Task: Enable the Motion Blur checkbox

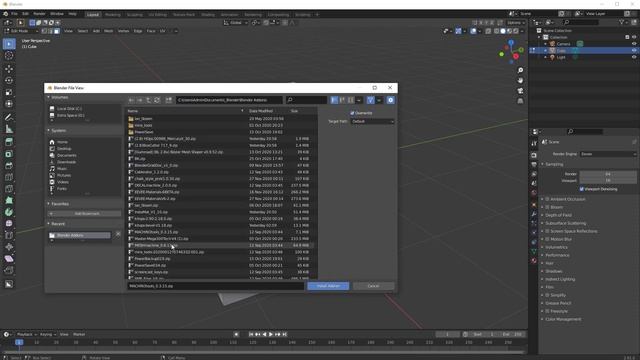Action: pyautogui.click(x=547, y=239)
